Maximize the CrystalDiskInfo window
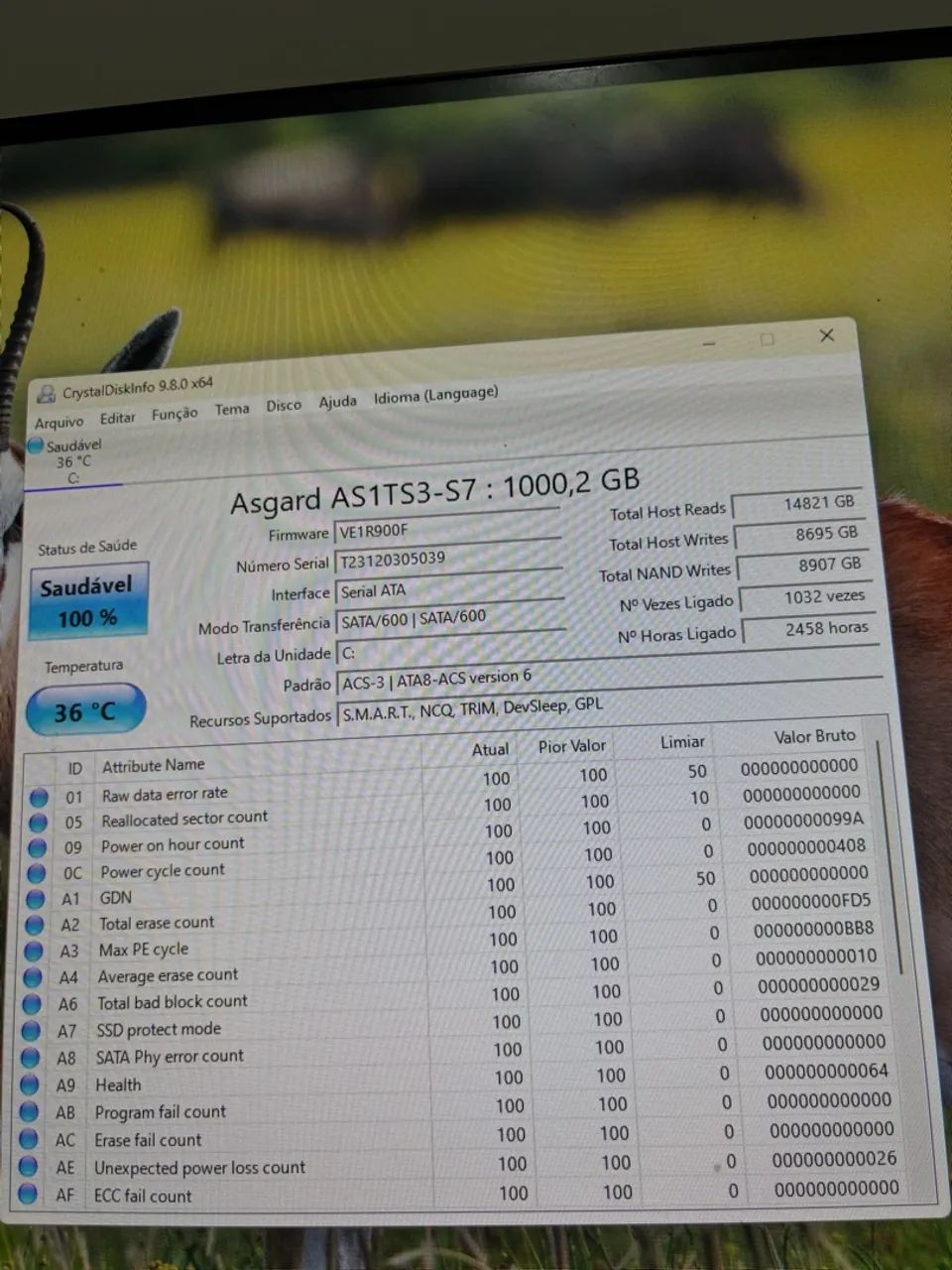Viewport: 952px width, 1270px height. point(767,339)
